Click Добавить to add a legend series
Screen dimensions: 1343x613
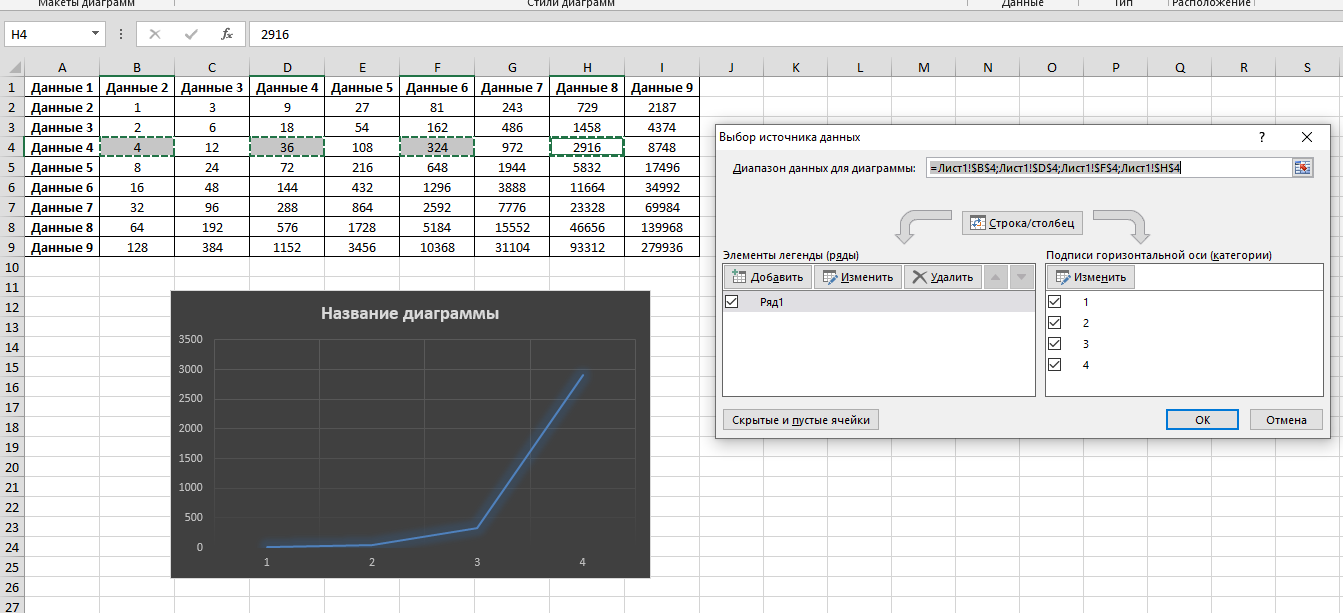click(767, 277)
